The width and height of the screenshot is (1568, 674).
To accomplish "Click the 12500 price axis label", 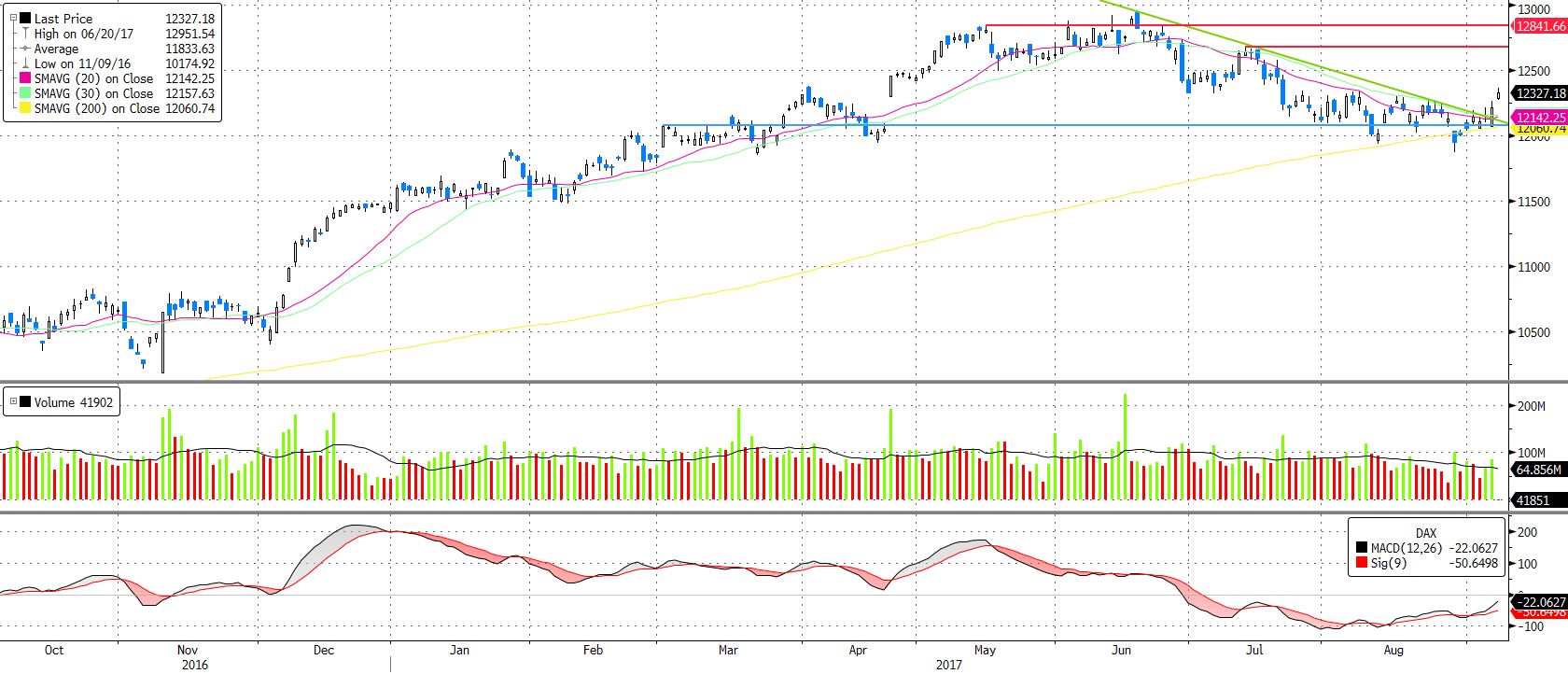I will pos(1534,71).
